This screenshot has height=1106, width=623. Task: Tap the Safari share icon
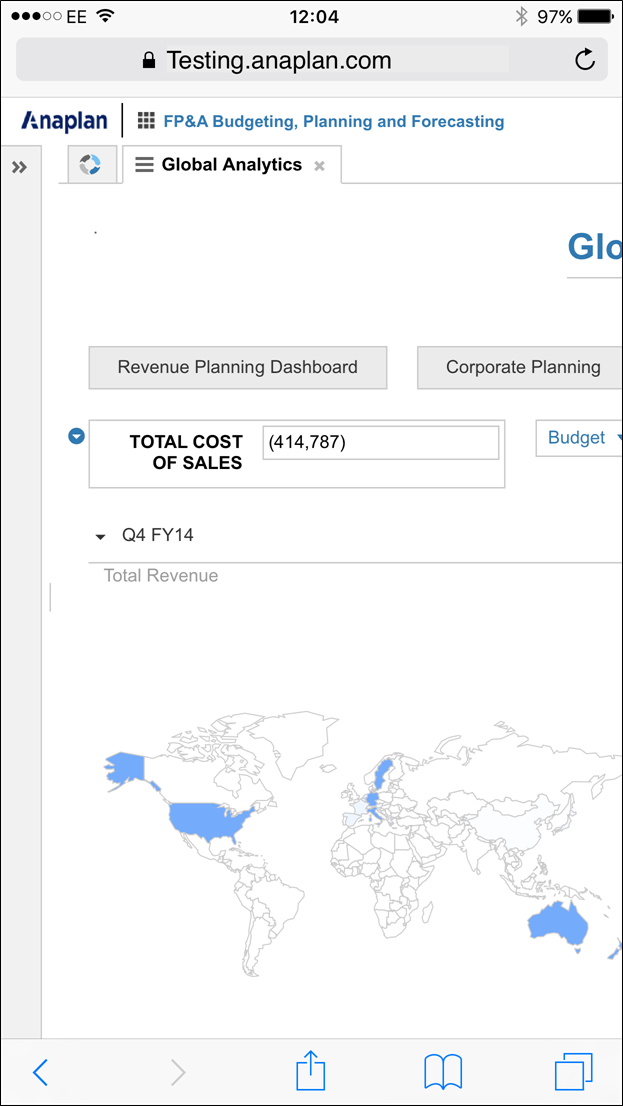311,1071
